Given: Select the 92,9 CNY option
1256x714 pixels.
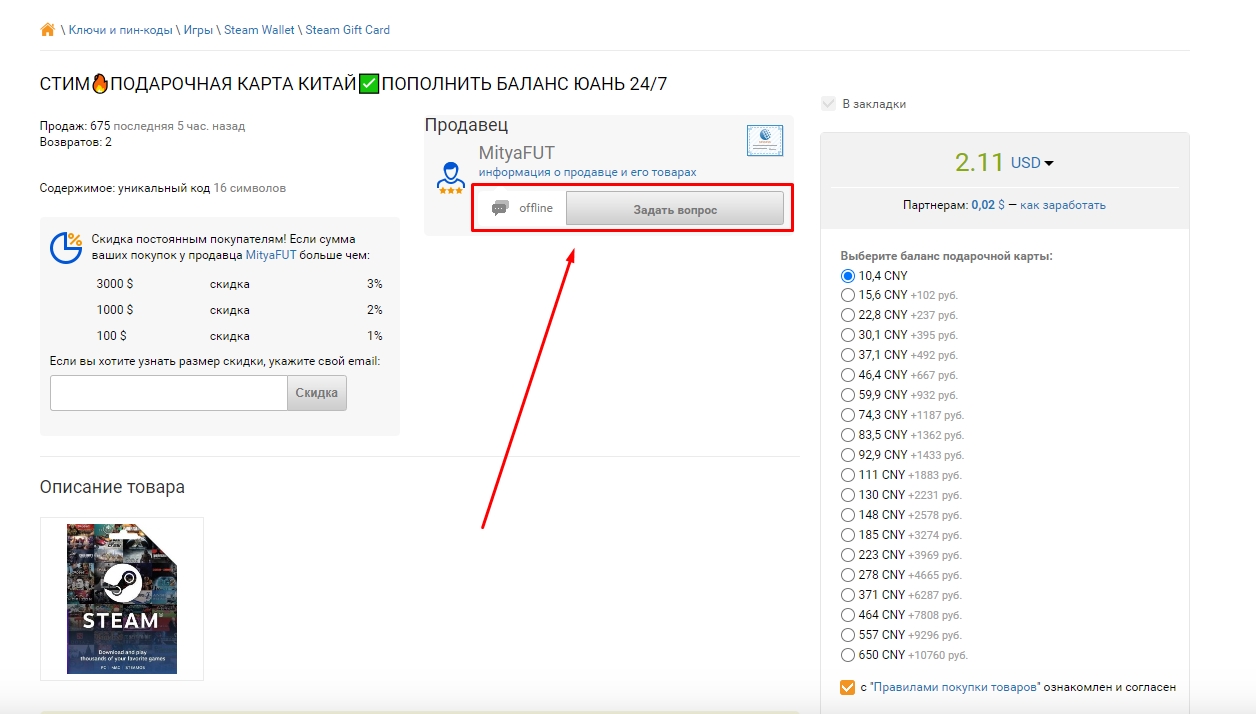Looking at the screenshot, I should (848, 455).
